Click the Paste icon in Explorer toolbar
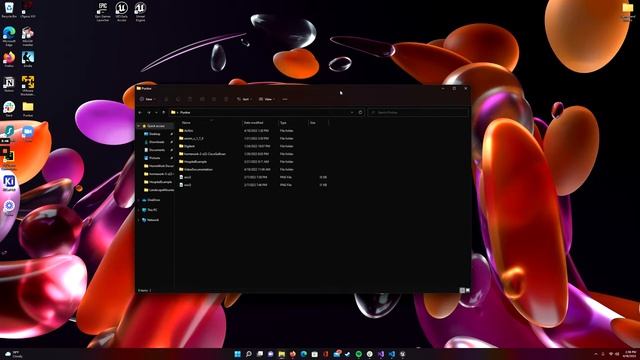The image size is (640, 360). (x=190, y=99)
